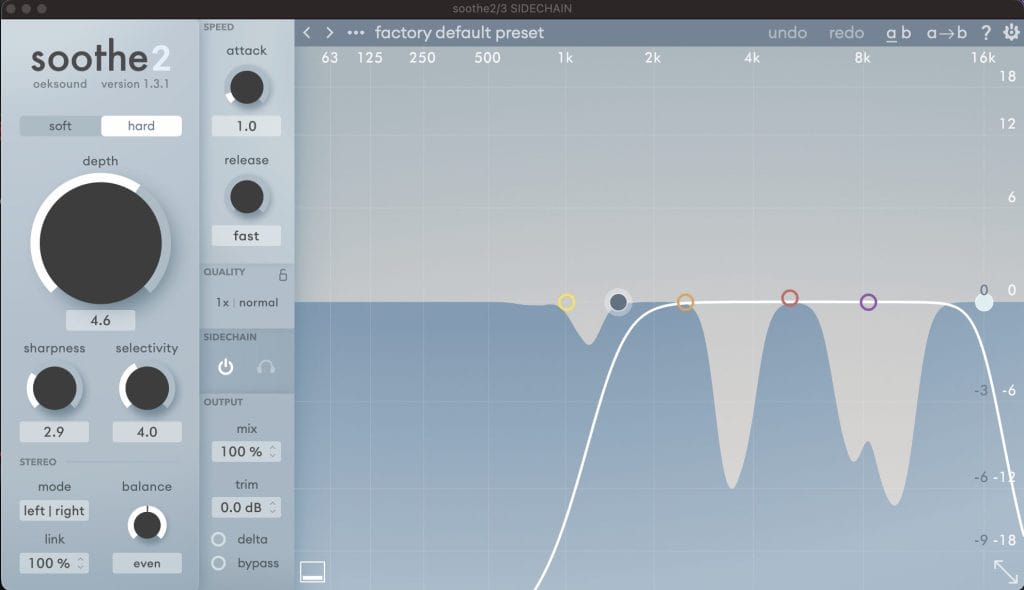Screen dimensions: 1024x590
Task: Open the preset menu via three dots
Action: coord(356,33)
